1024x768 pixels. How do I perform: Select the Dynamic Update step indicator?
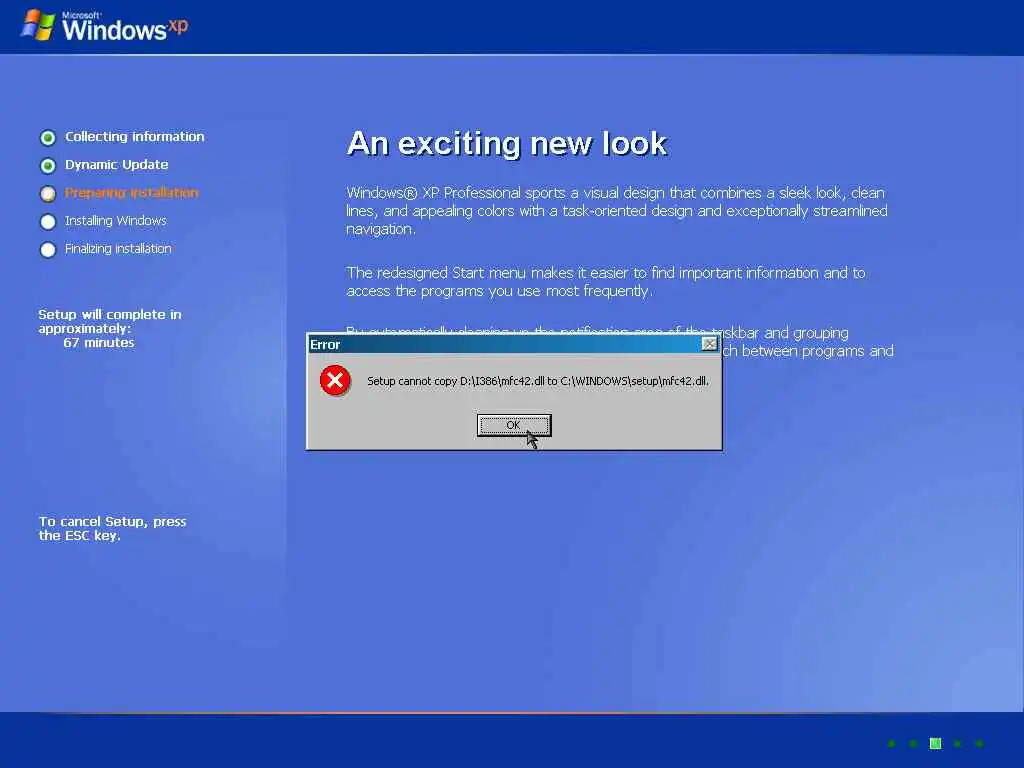(48, 165)
